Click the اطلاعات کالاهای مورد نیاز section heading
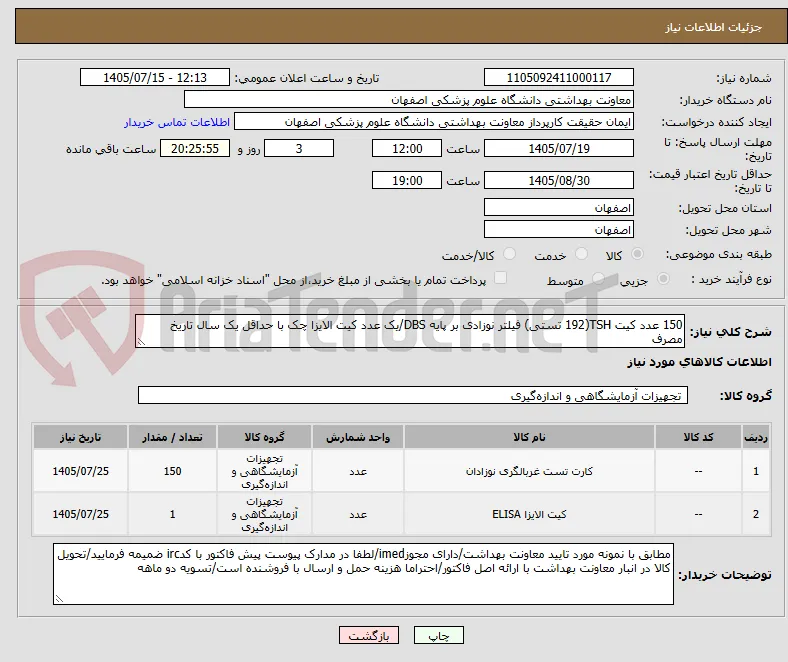 699,362
